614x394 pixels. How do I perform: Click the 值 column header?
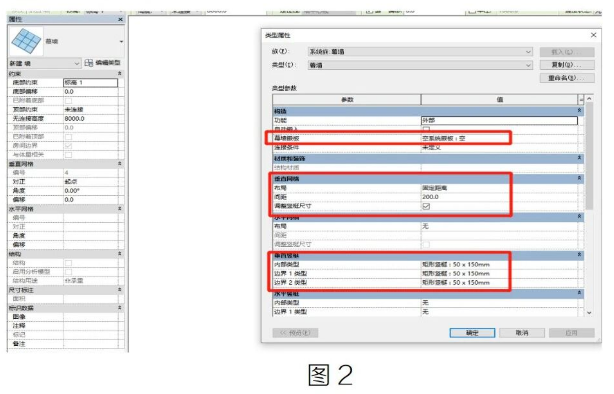point(500,100)
